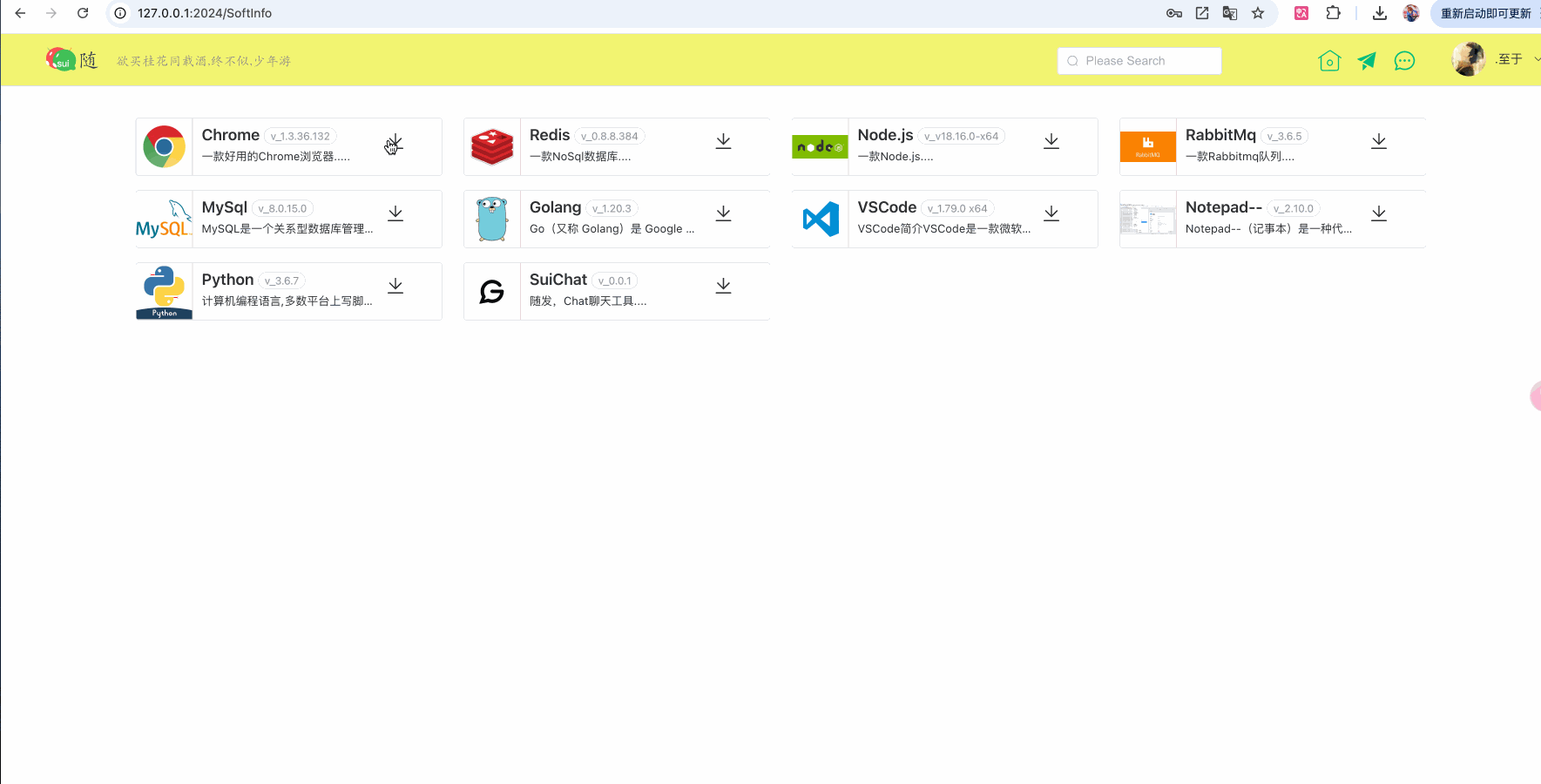
Task: Click the Notepad-- software title
Action: coord(1224,207)
